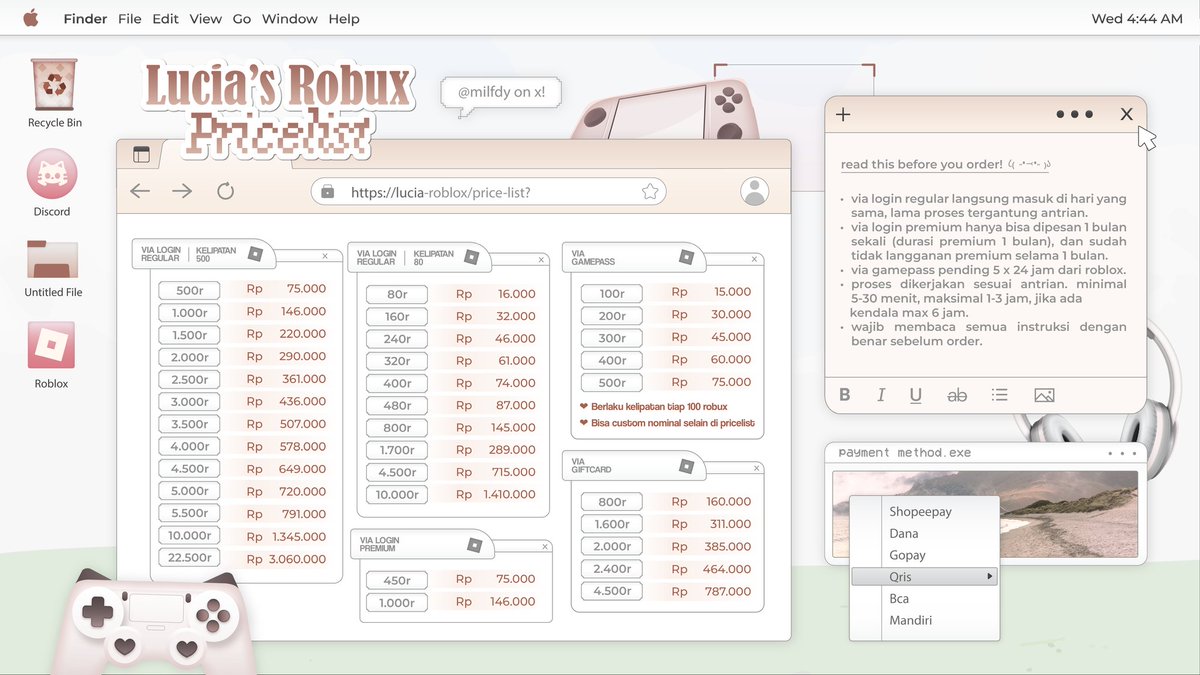Open the Window menu
Screen dimensions: 1200x675
click(290, 19)
